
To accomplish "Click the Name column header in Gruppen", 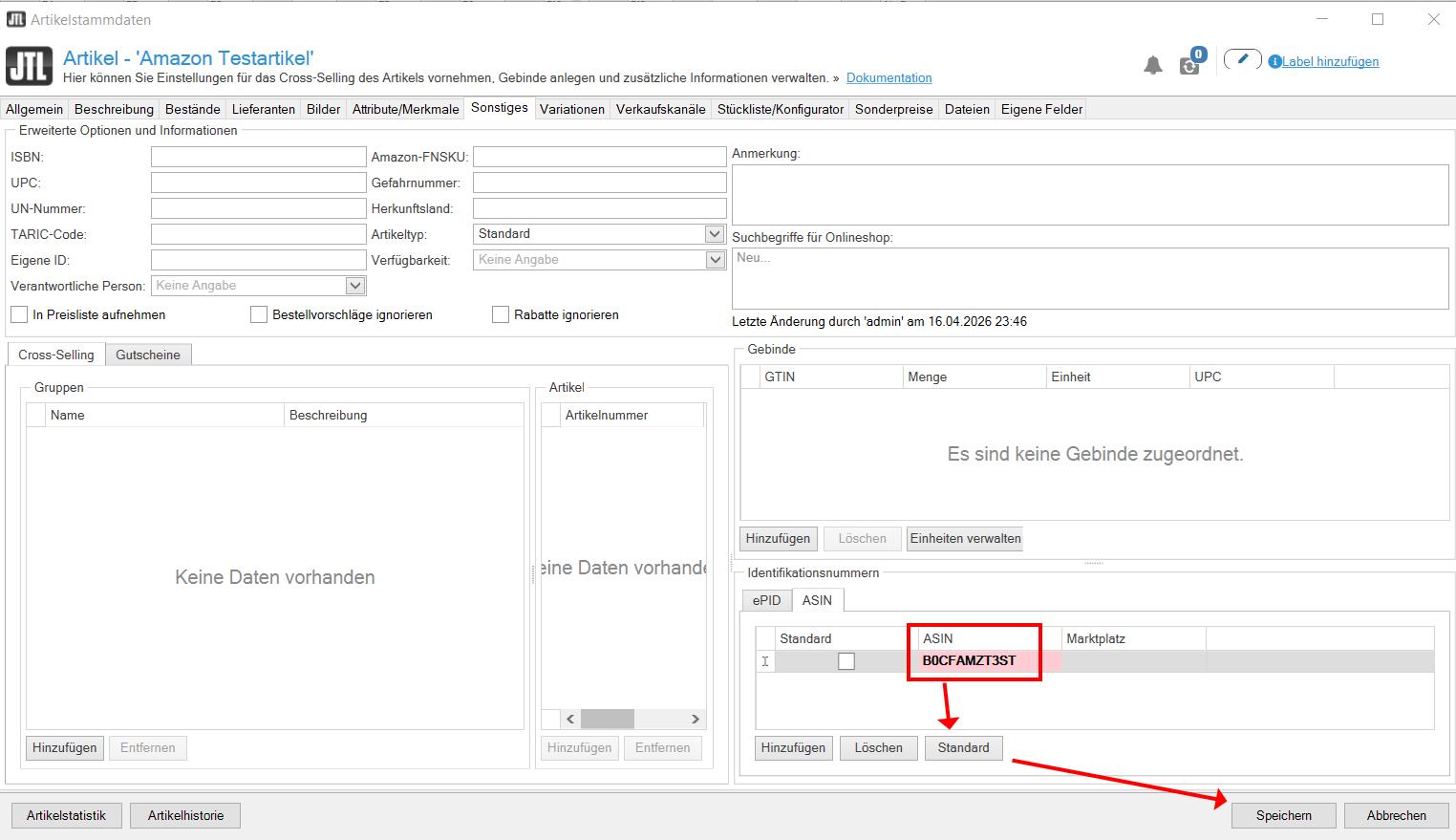I will (164, 415).
